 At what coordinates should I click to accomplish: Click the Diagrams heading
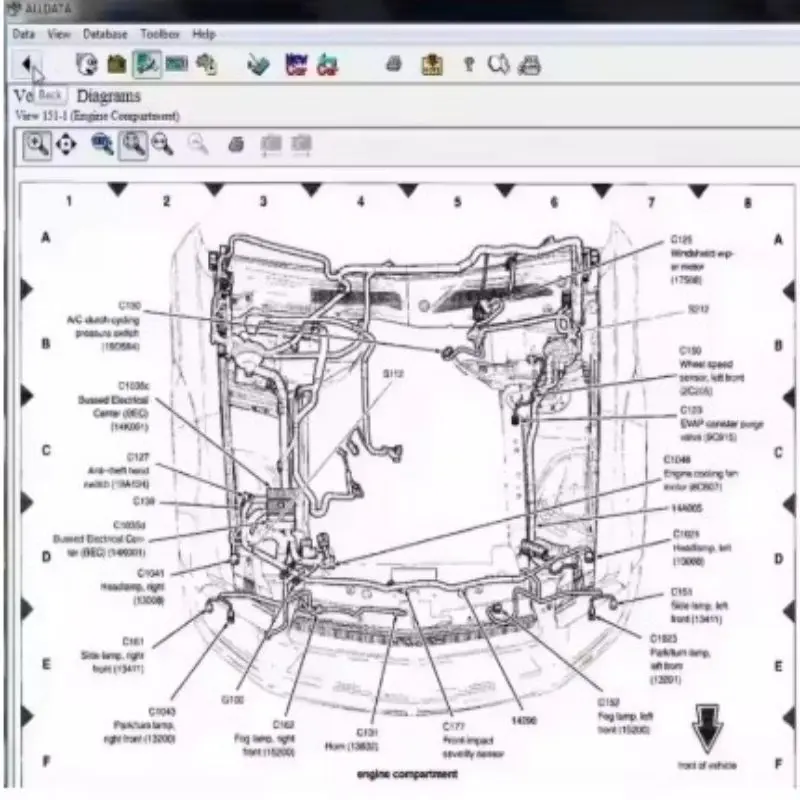(x=109, y=96)
